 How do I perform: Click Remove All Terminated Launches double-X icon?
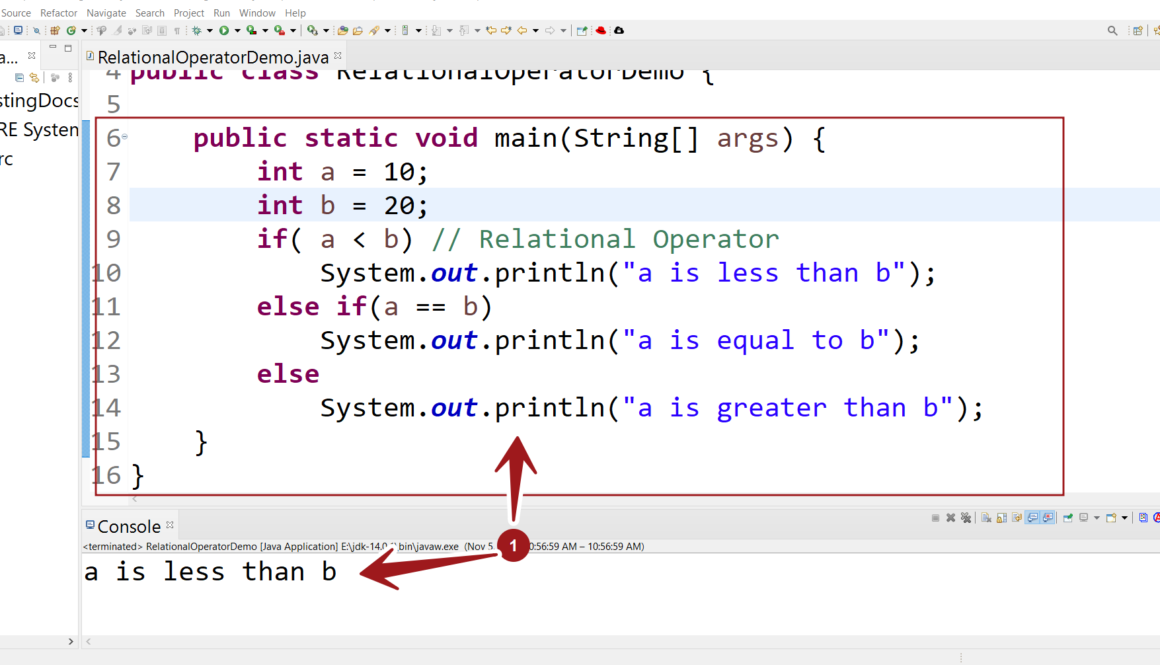tap(965, 518)
